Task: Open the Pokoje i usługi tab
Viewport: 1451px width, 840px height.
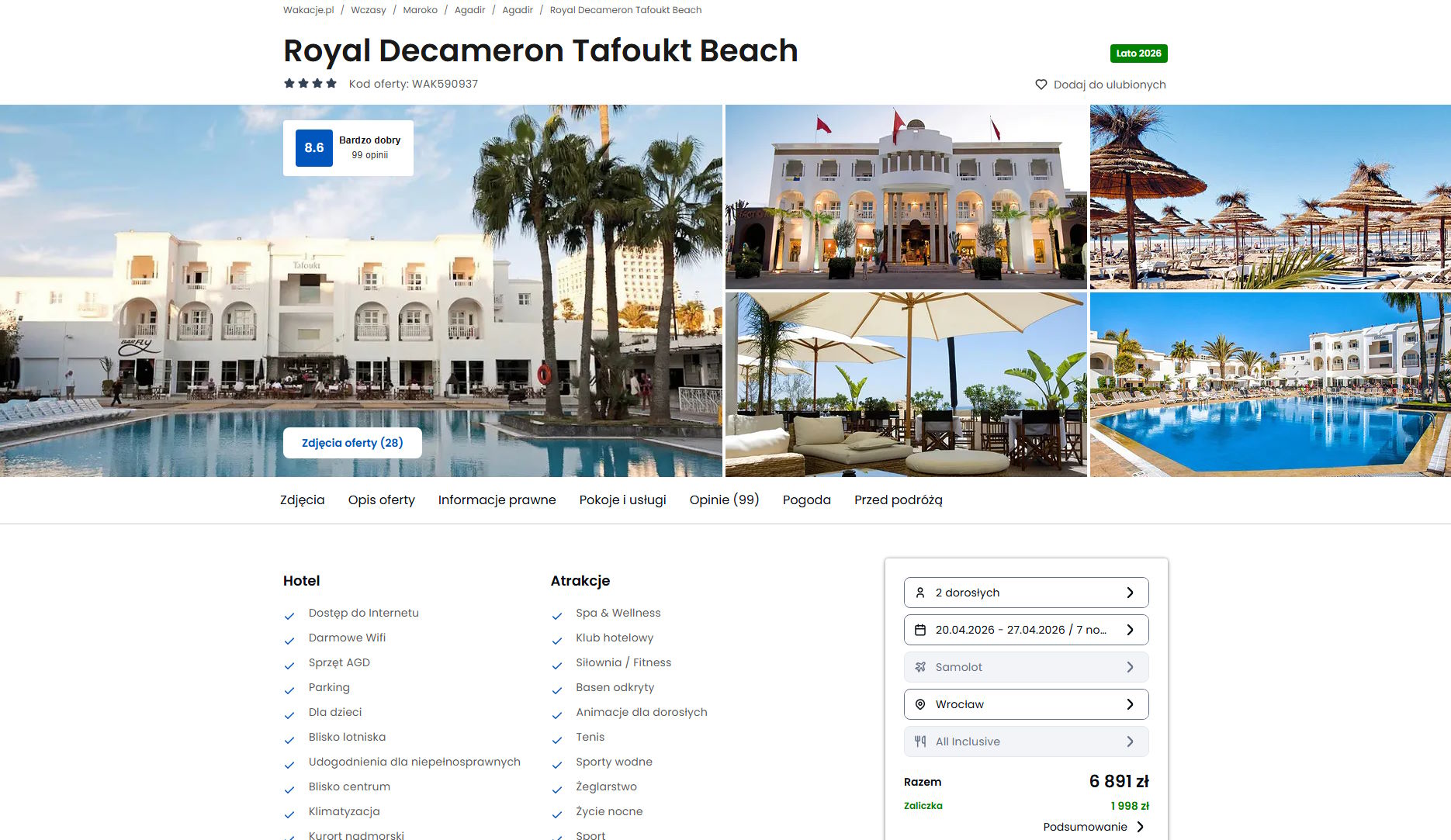Action: [622, 500]
